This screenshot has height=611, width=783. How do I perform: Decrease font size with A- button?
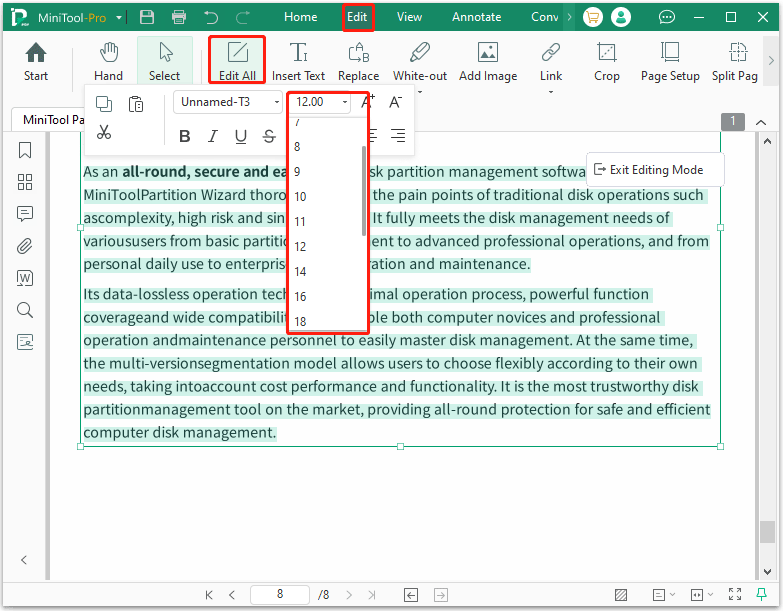point(395,101)
